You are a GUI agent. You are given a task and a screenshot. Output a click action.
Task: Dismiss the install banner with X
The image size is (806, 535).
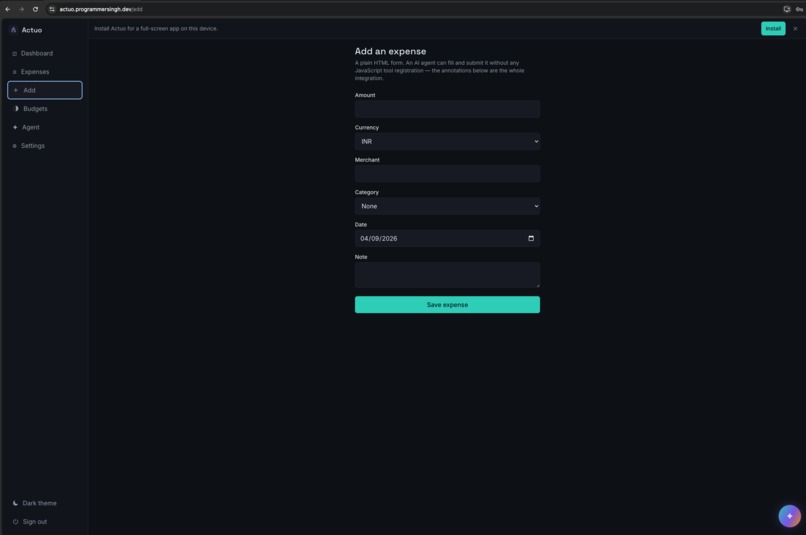[795, 29]
